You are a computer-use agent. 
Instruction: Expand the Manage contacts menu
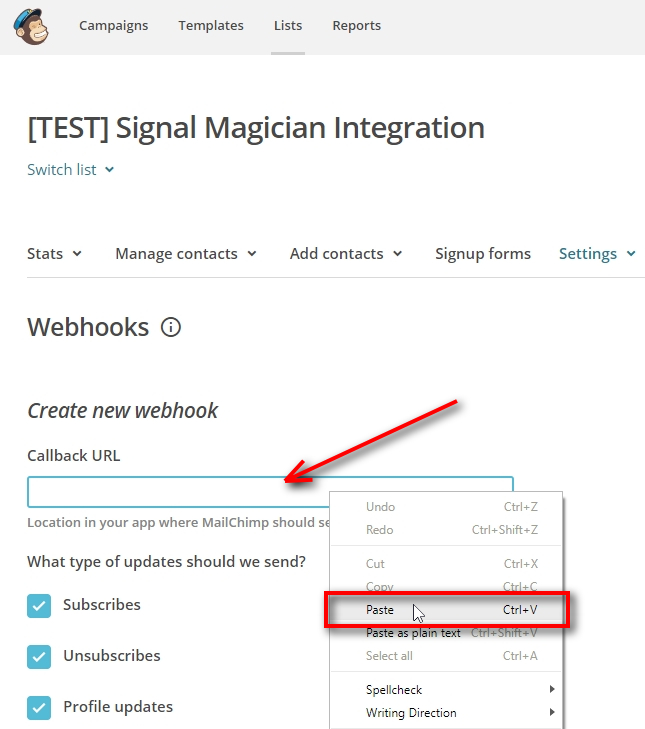[x=185, y=254]
